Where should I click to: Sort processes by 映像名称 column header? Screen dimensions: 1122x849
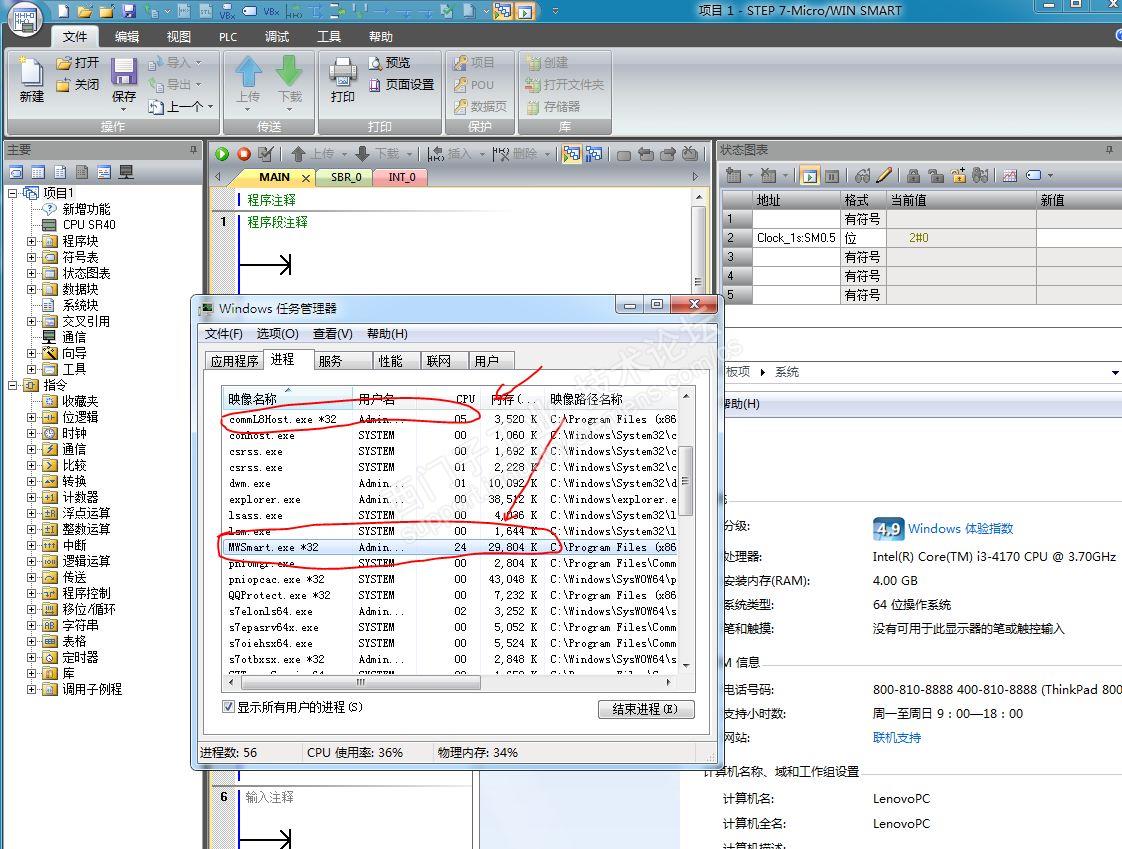288,399
